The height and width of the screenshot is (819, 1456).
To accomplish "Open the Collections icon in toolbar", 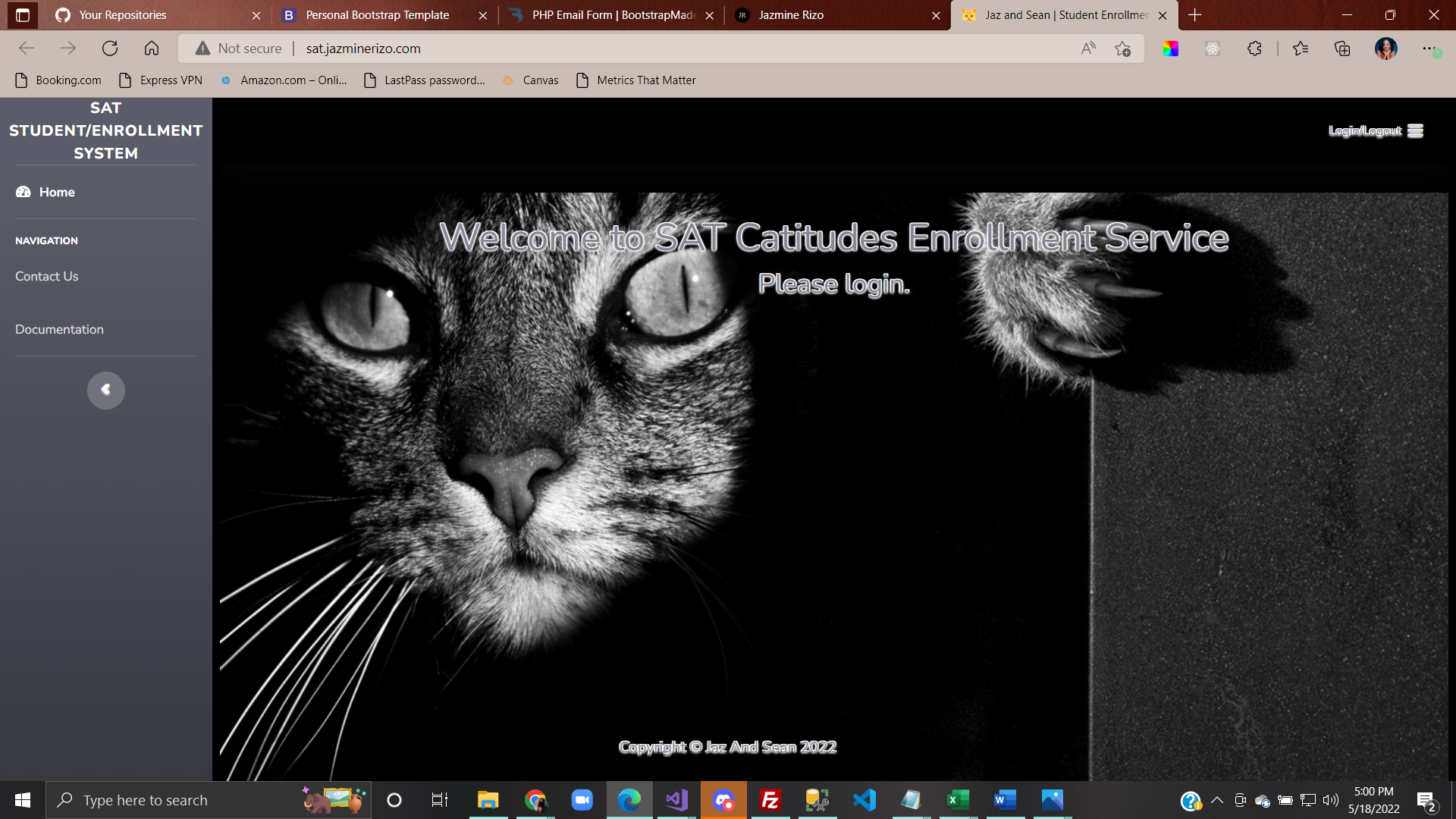I will pyautogui.click(x=1342, y=49).
